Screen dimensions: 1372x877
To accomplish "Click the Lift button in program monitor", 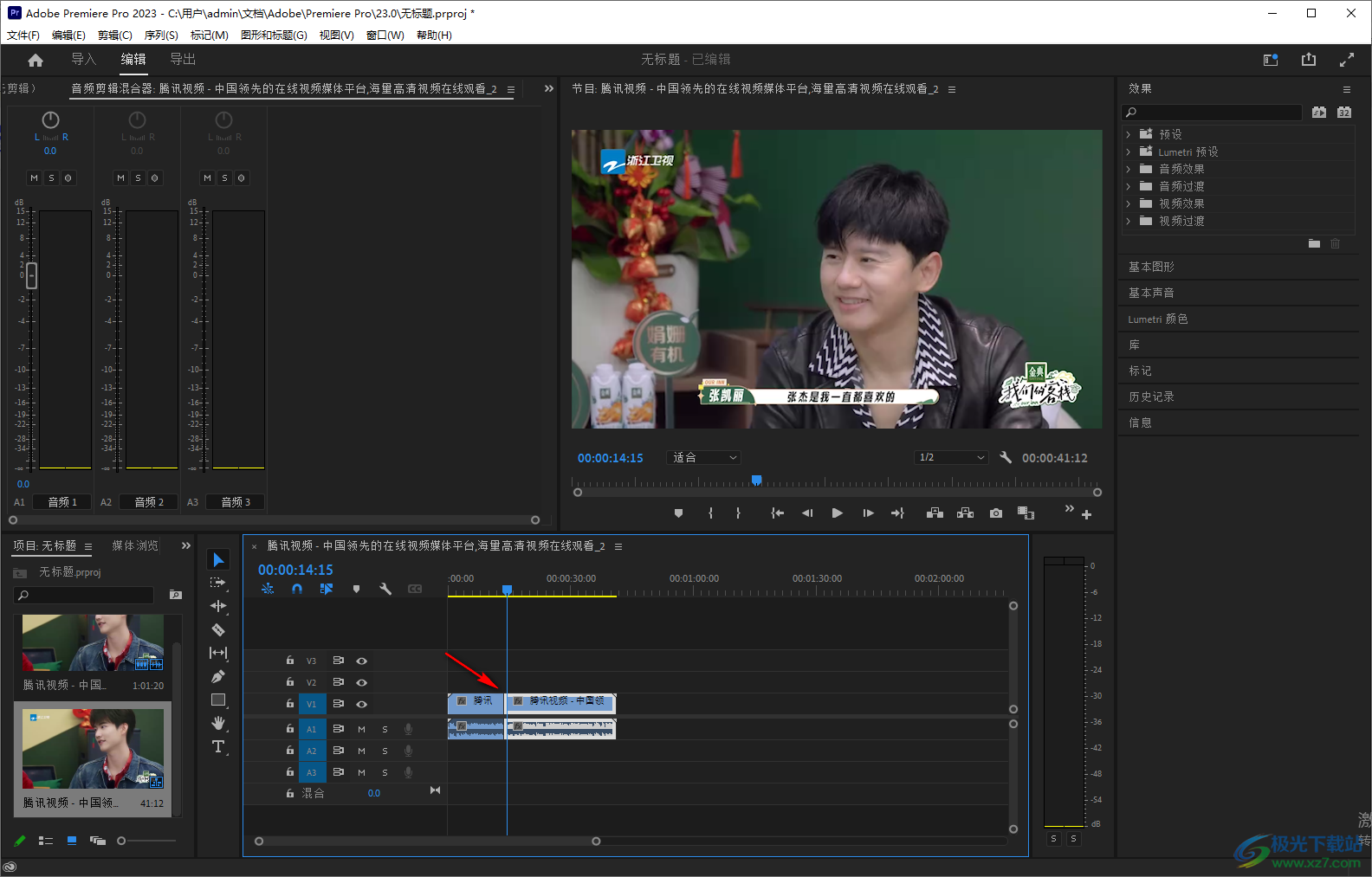I will 935,513.
